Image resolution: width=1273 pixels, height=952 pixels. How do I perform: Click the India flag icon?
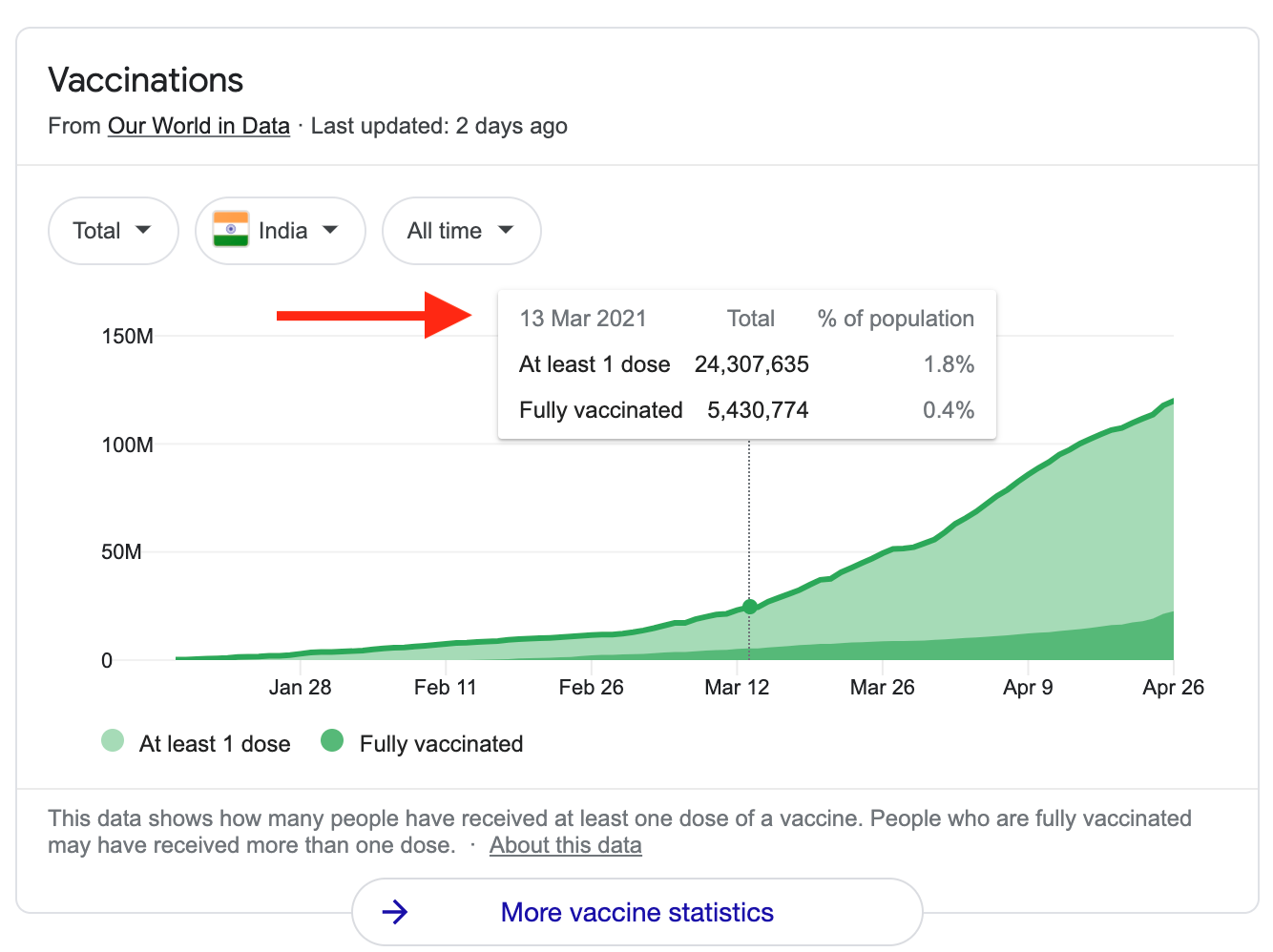(x=231, y=230)
